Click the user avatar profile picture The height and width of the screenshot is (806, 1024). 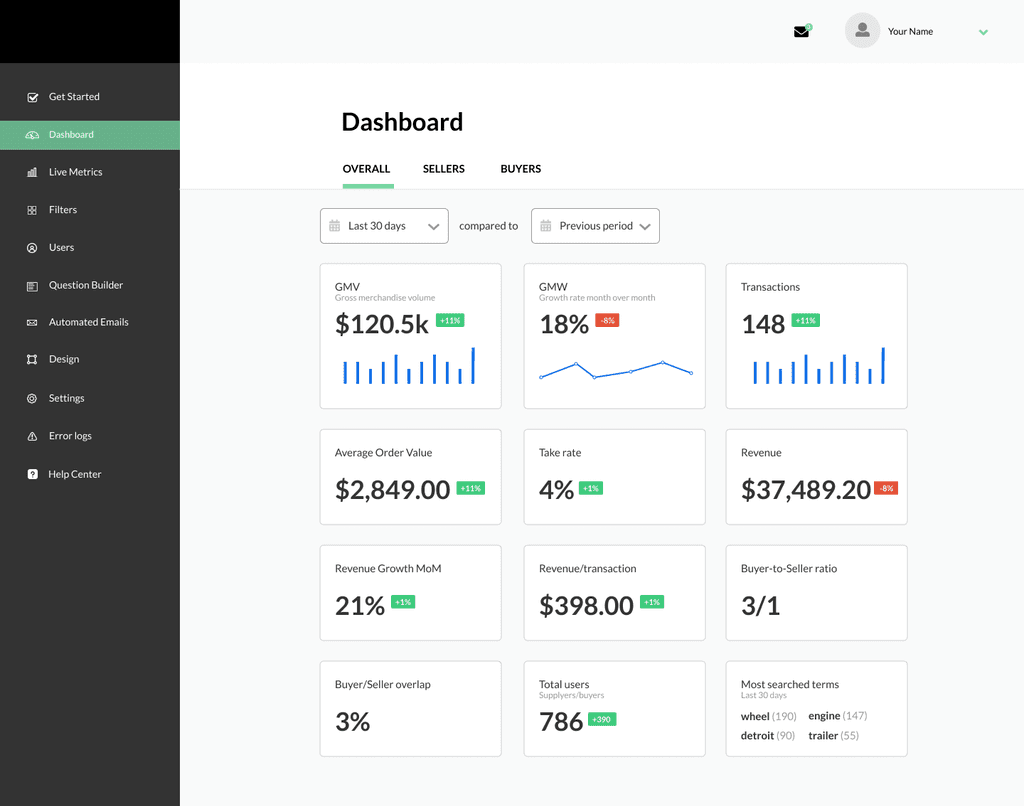[862, 31]
